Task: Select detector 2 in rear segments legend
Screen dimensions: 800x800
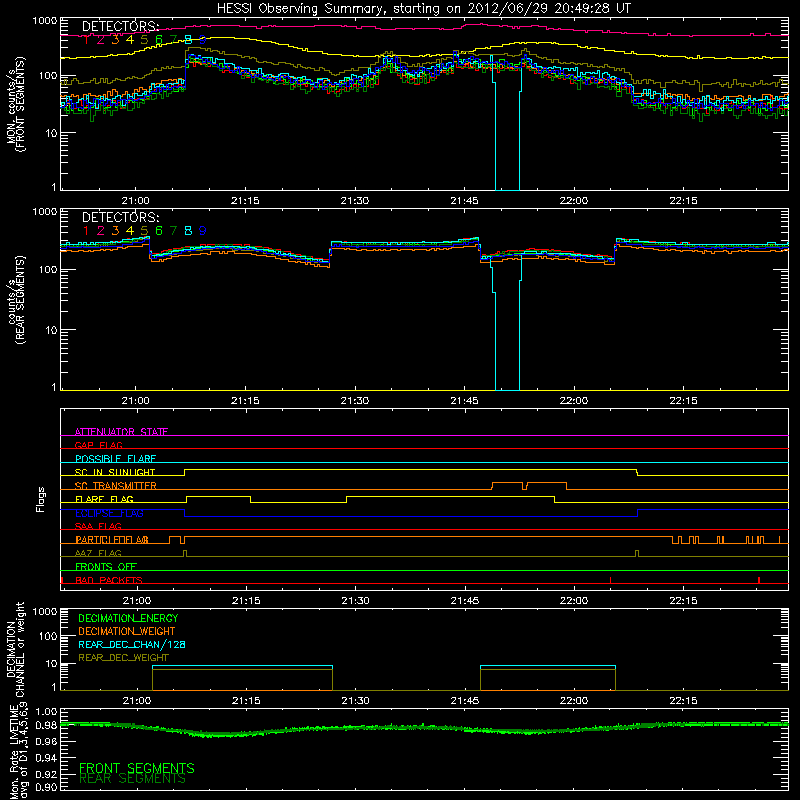Action: point(101,231)
